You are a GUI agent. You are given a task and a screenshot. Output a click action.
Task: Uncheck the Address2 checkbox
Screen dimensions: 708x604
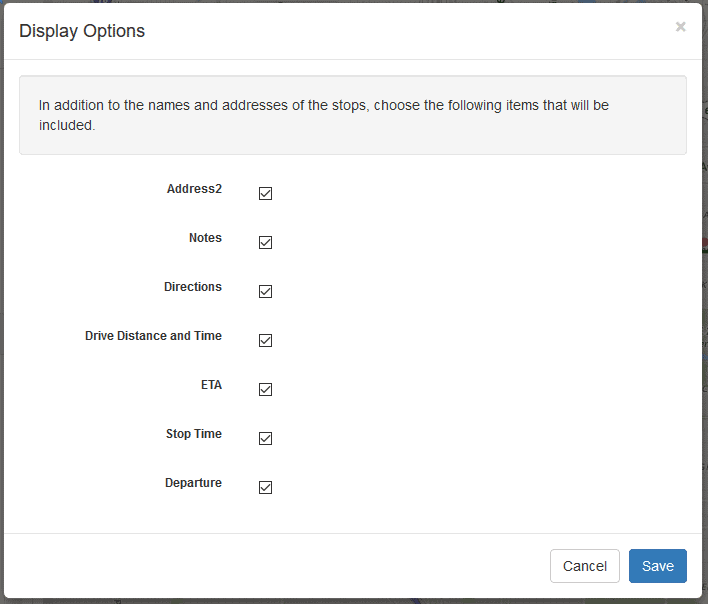(265, 193)
